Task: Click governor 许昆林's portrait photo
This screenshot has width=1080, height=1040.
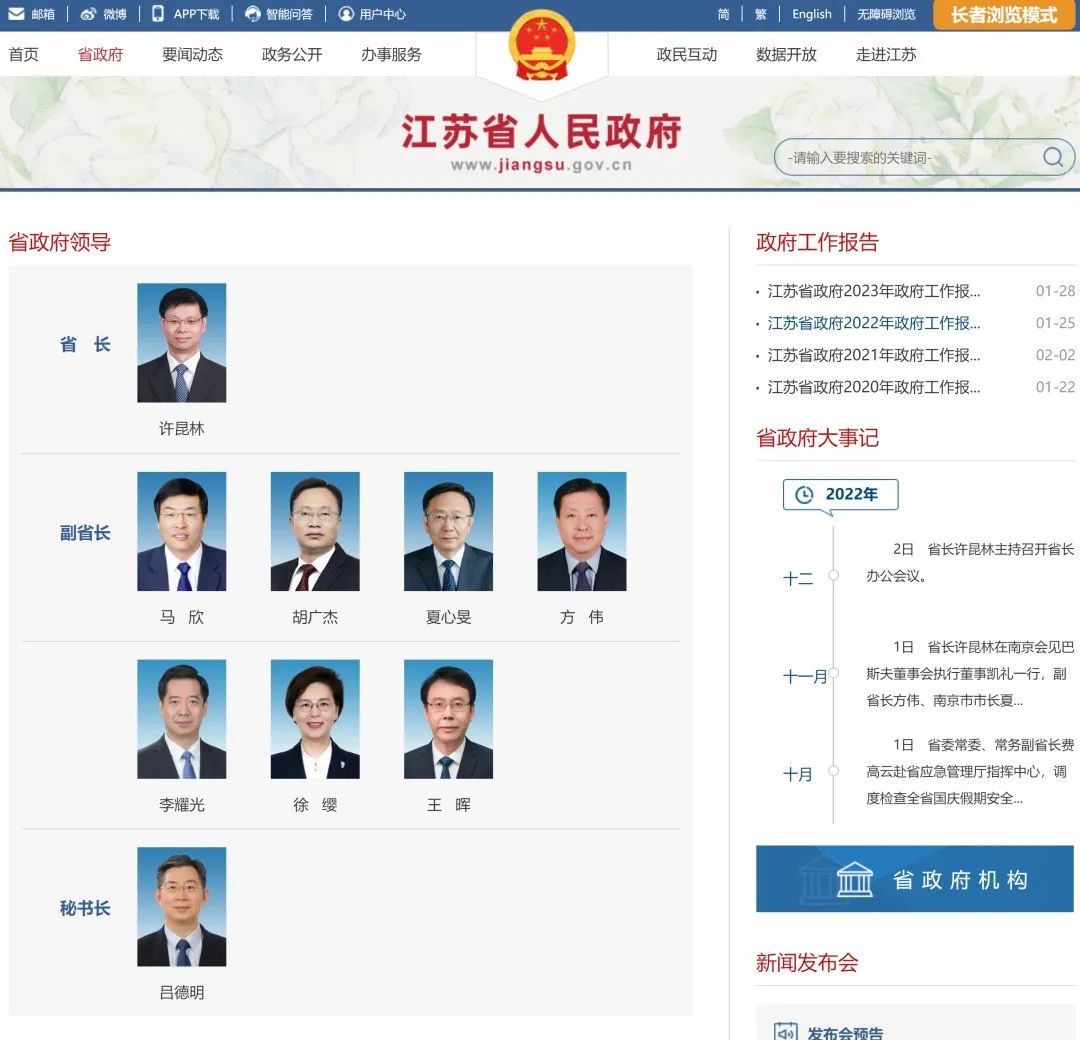Action: 181,342
